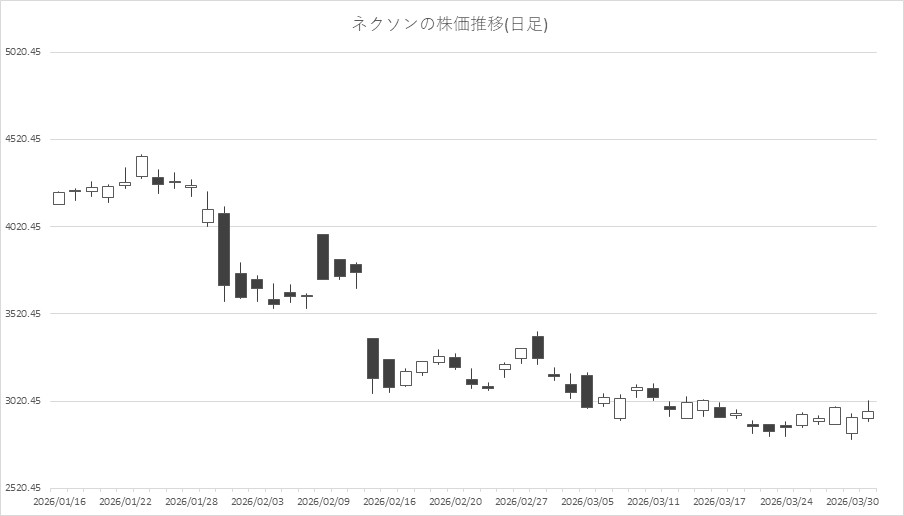
Task: Click the 4520.45 value on vertical axis
Action: coord(22,140)
